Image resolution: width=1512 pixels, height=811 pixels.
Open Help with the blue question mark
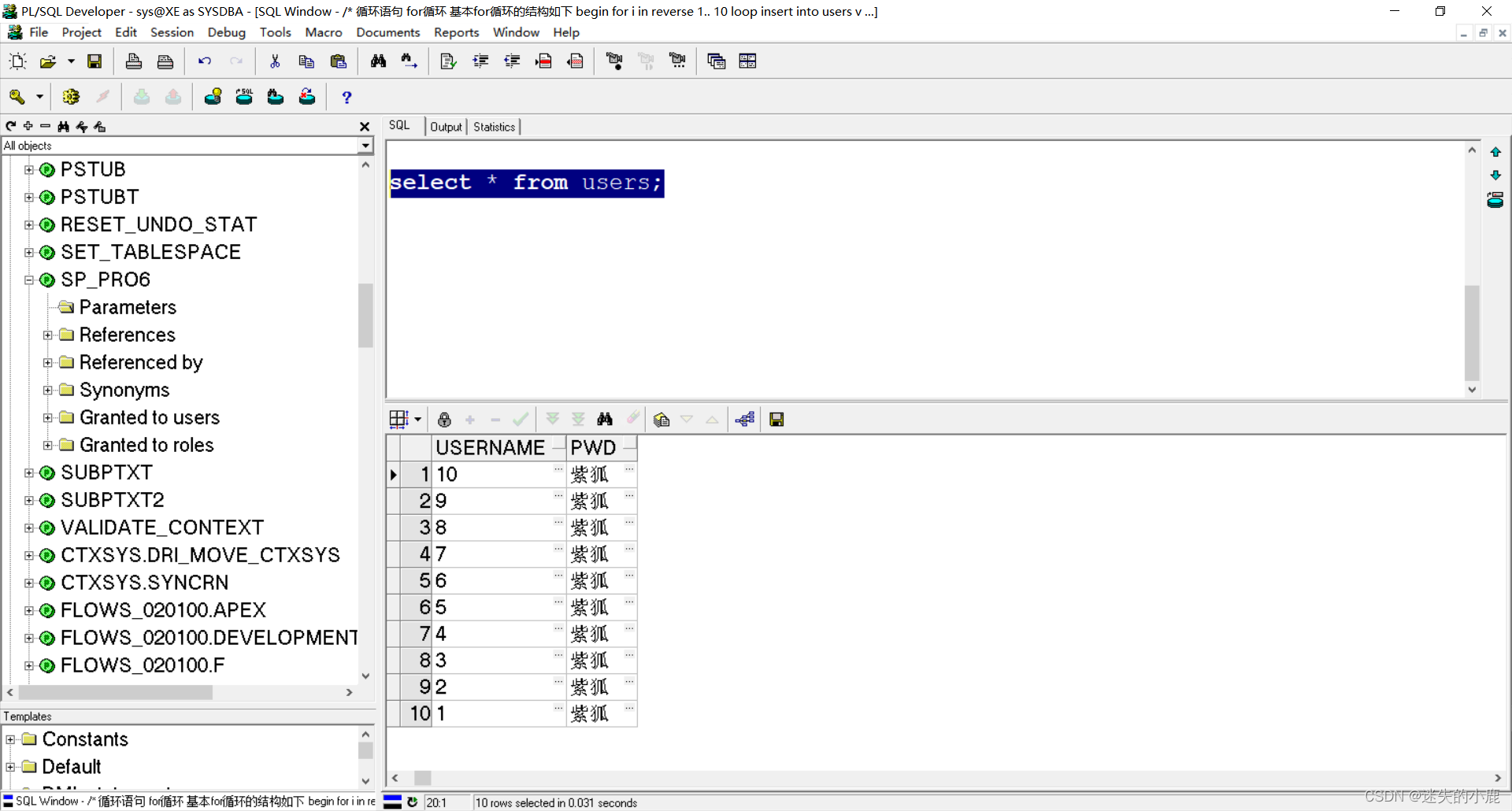(346, 97)
